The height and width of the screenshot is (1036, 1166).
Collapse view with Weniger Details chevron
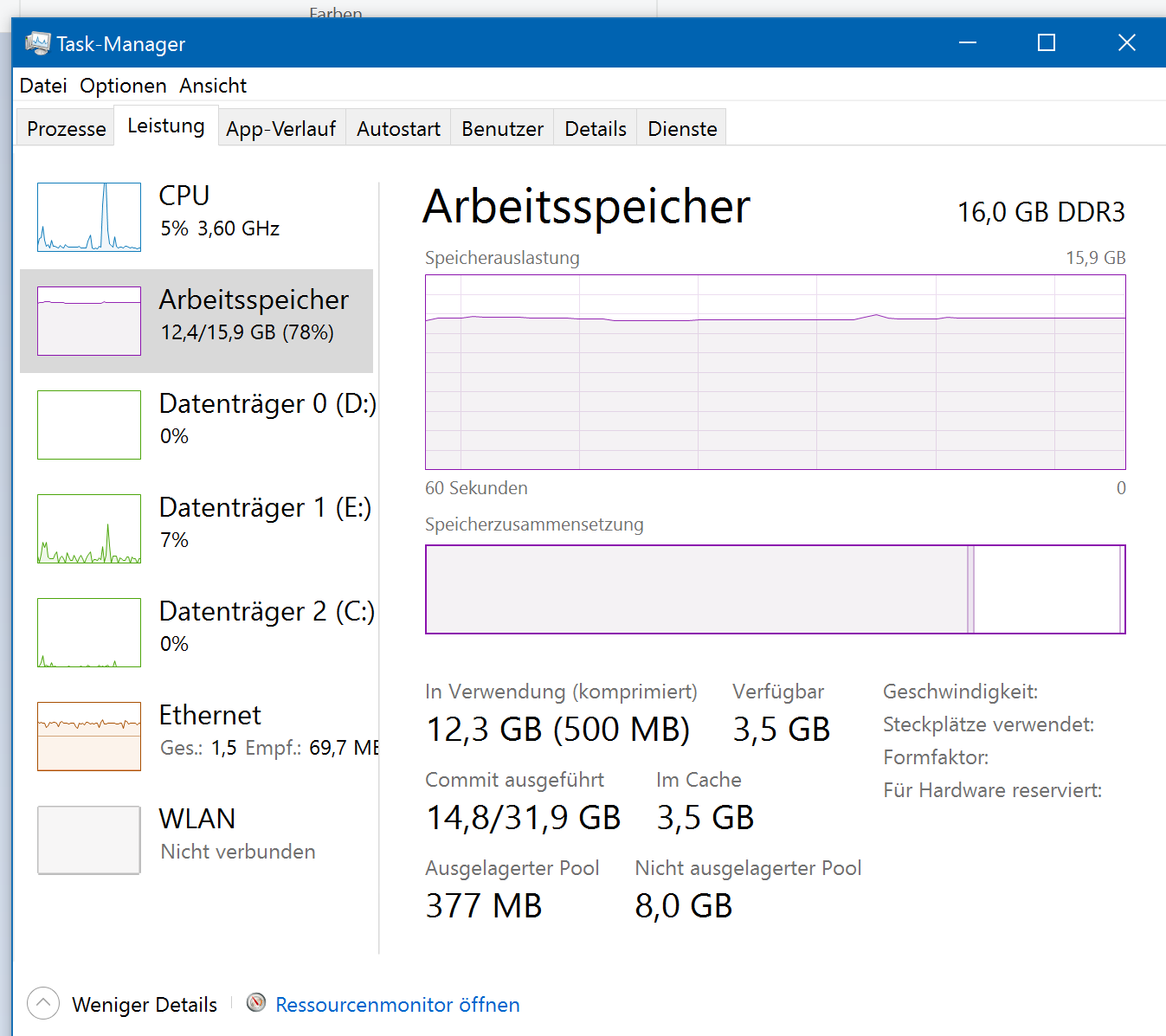coord(43,1004)
